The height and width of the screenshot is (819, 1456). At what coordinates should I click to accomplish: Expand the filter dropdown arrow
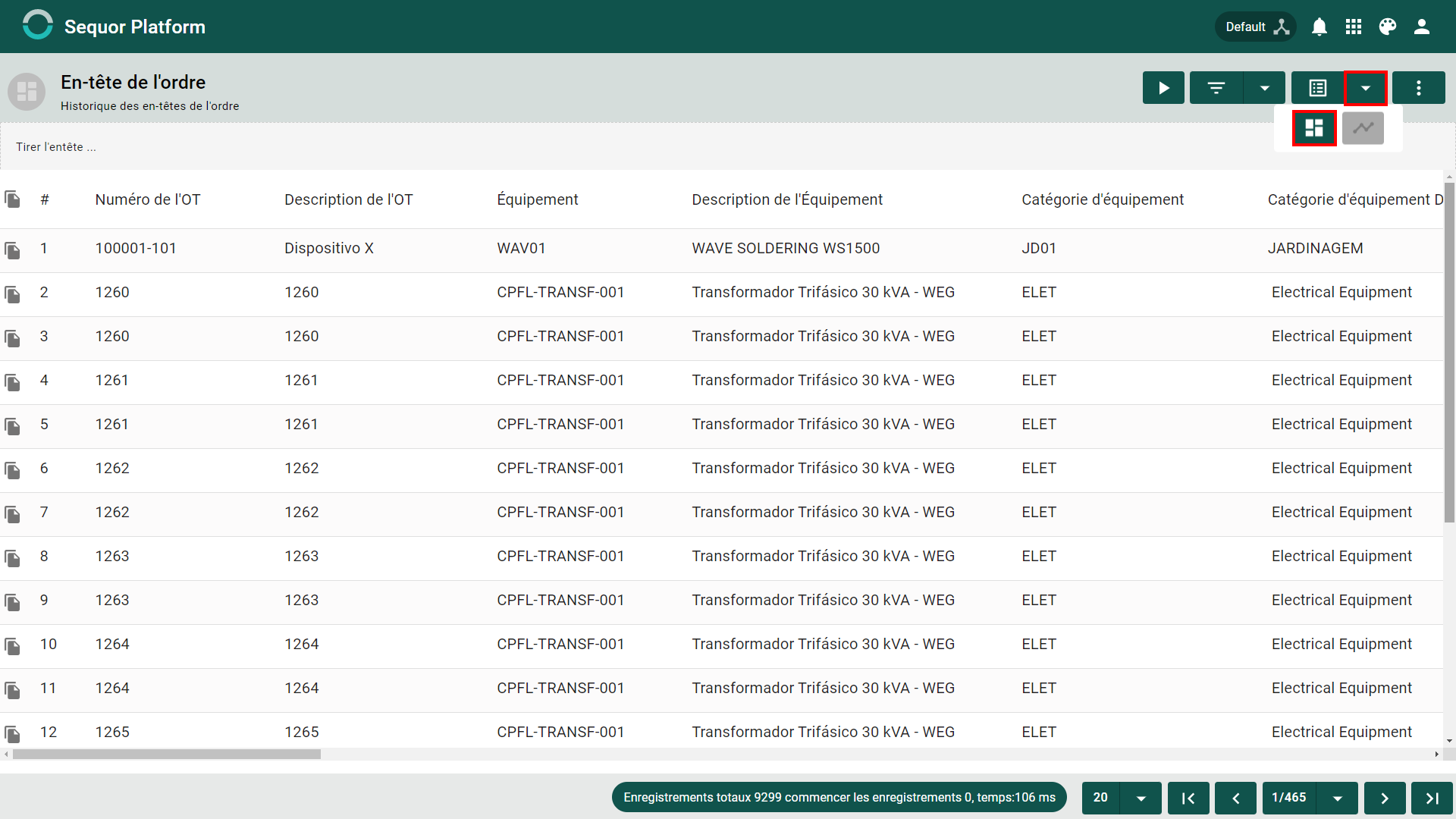click(1264, 88)
